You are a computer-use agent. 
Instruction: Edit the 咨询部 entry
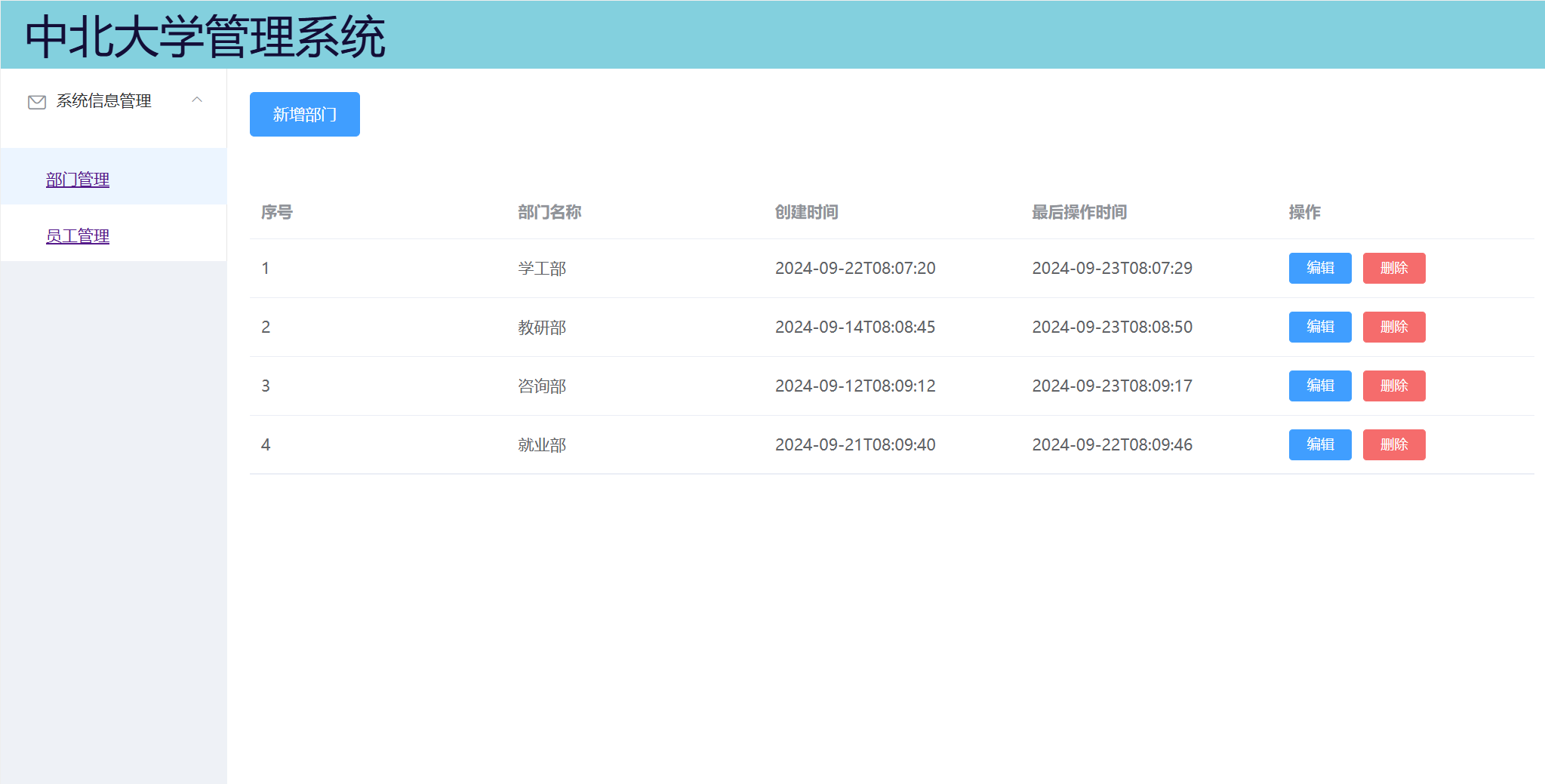pyautogui.click(x=1319, y=386)
